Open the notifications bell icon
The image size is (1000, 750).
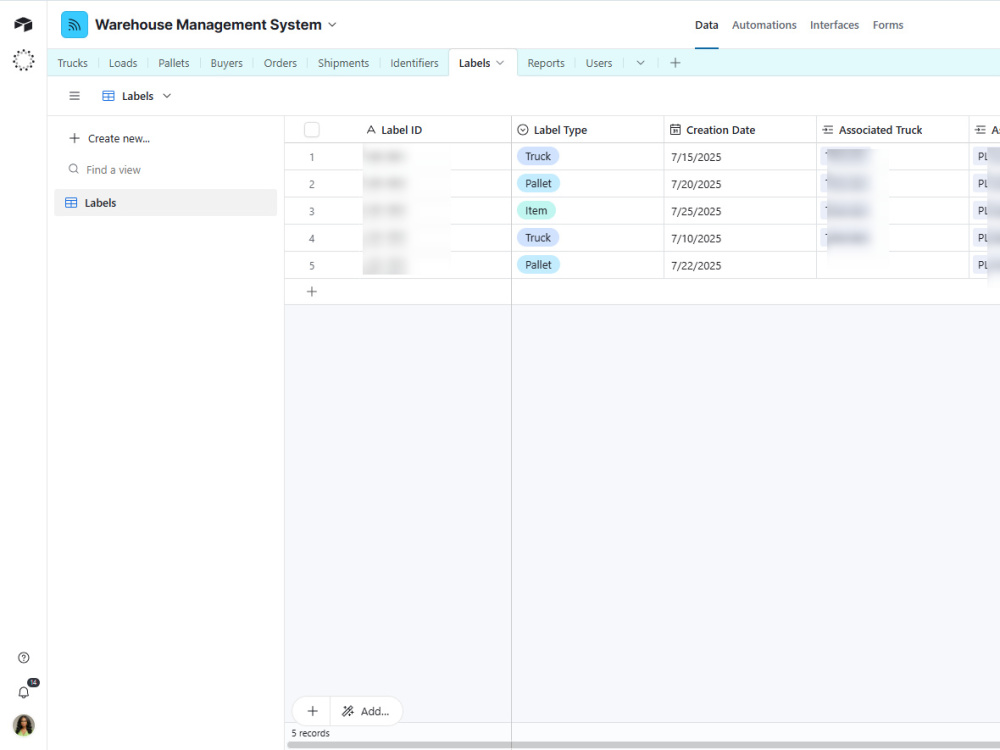click(x=24, y=693)
